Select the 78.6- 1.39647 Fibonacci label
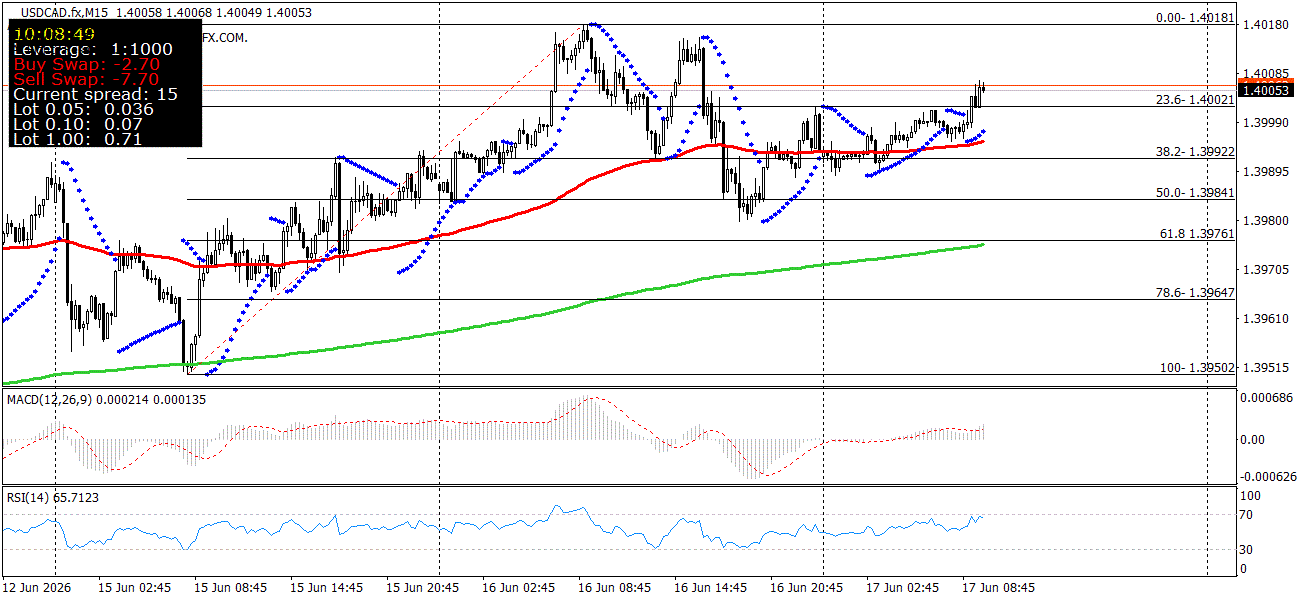 tap(1194, 293)
